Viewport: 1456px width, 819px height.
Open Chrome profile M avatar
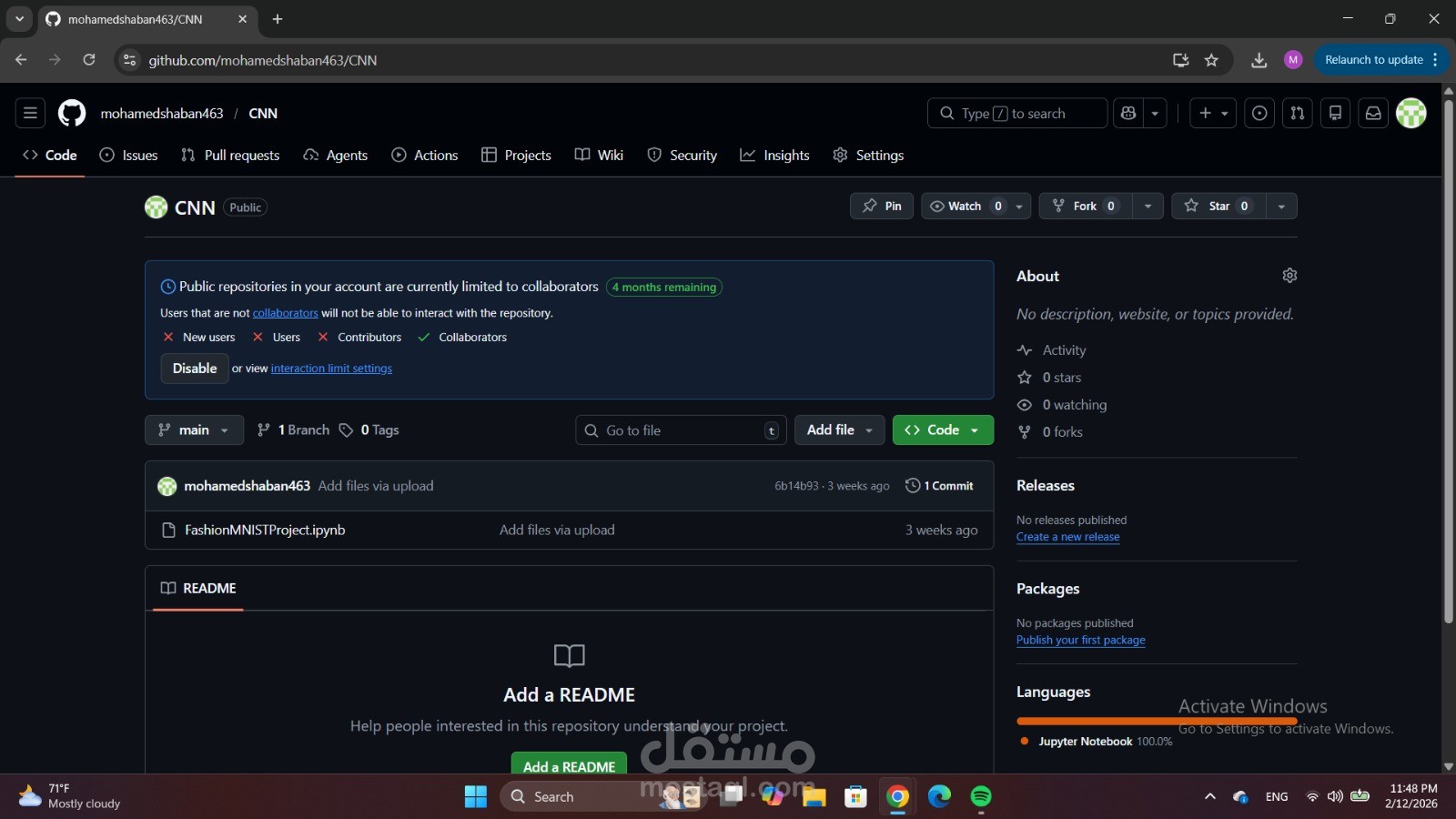tap(1293, 60)
